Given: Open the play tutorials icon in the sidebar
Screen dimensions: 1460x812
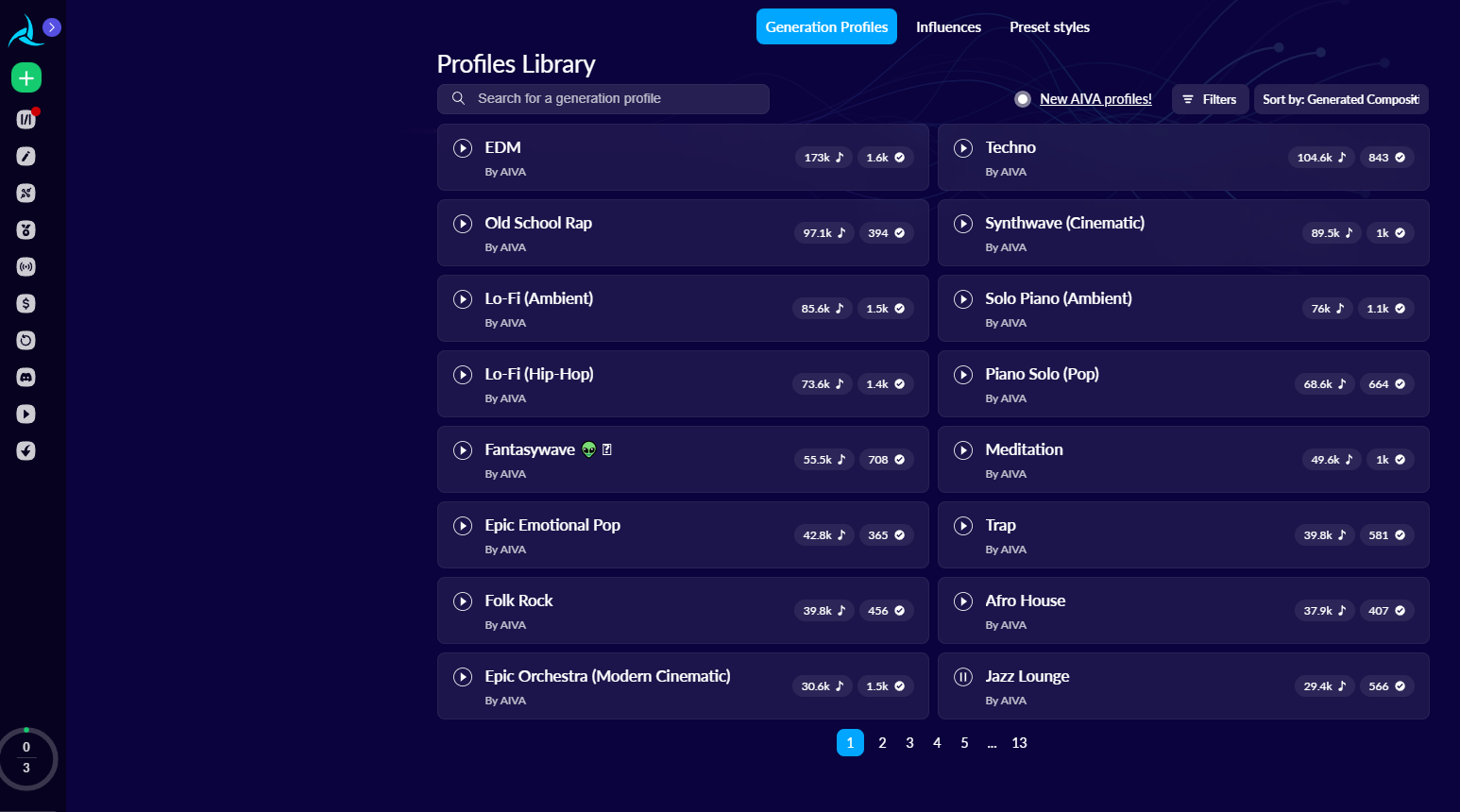Looking at the screenshot, I should click(26, 414).
